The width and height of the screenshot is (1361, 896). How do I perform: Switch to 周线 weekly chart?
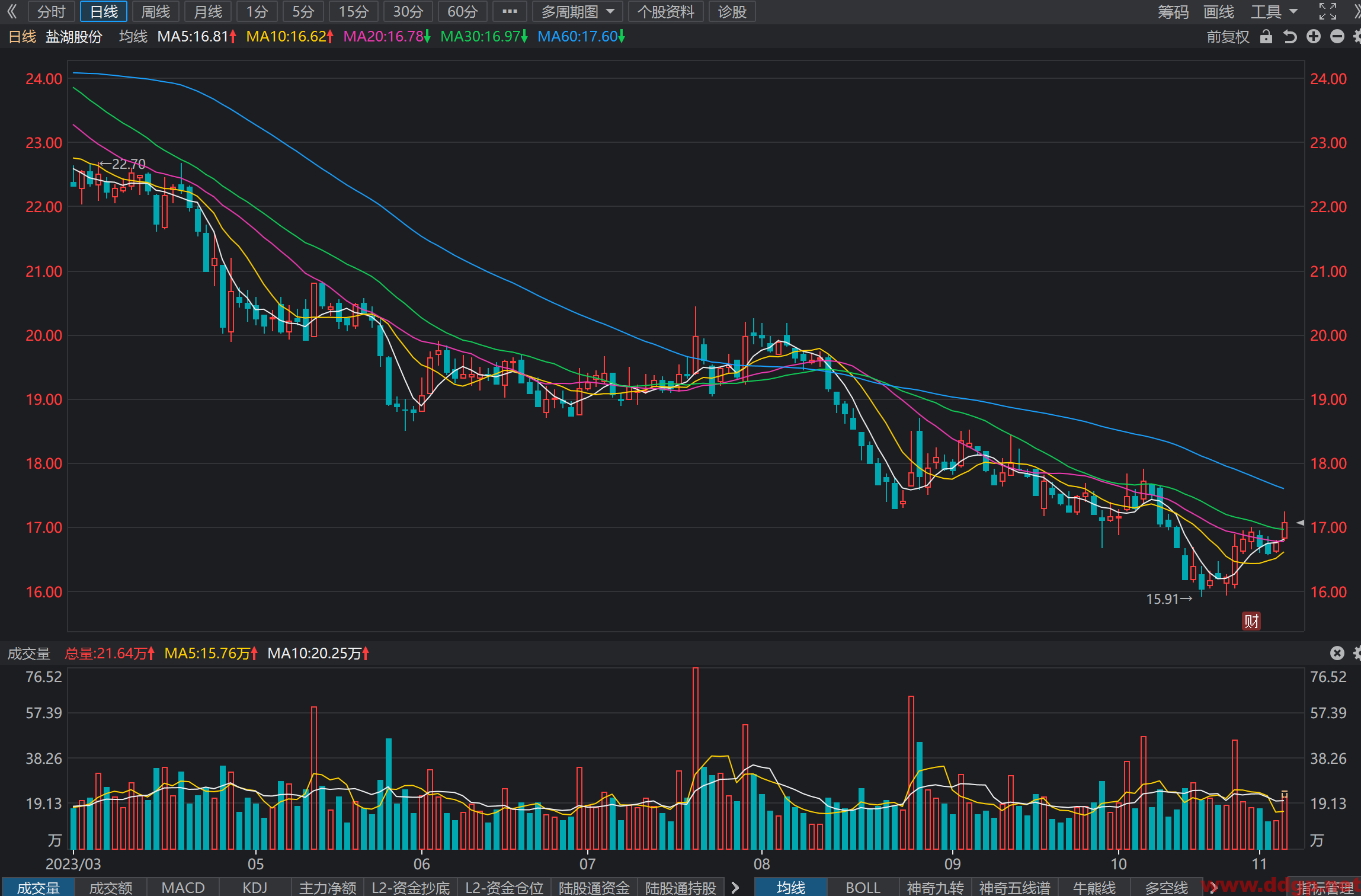pos(156,11)
